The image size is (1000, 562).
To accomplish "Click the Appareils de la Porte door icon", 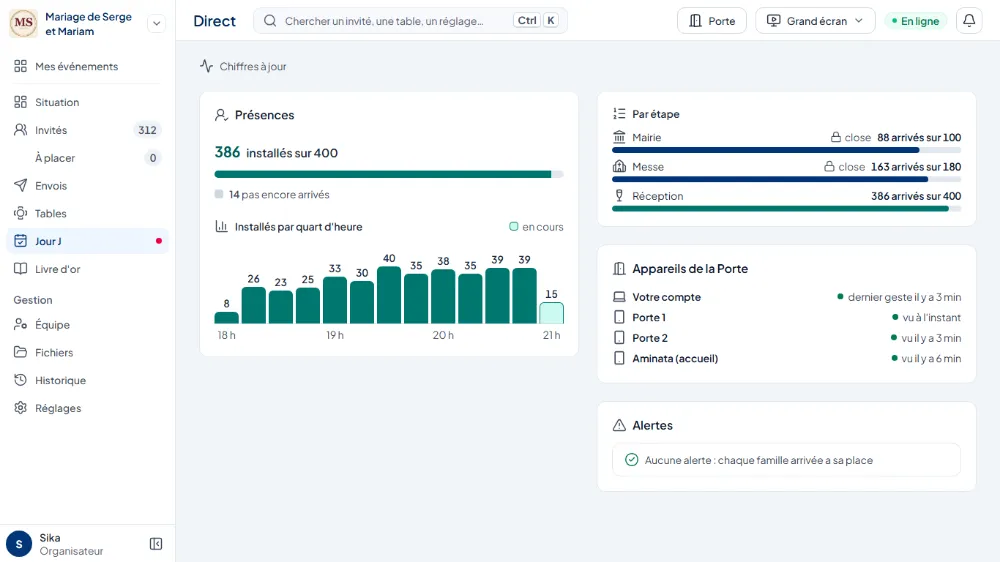I will pyautogui.click(x=619, y=269).
